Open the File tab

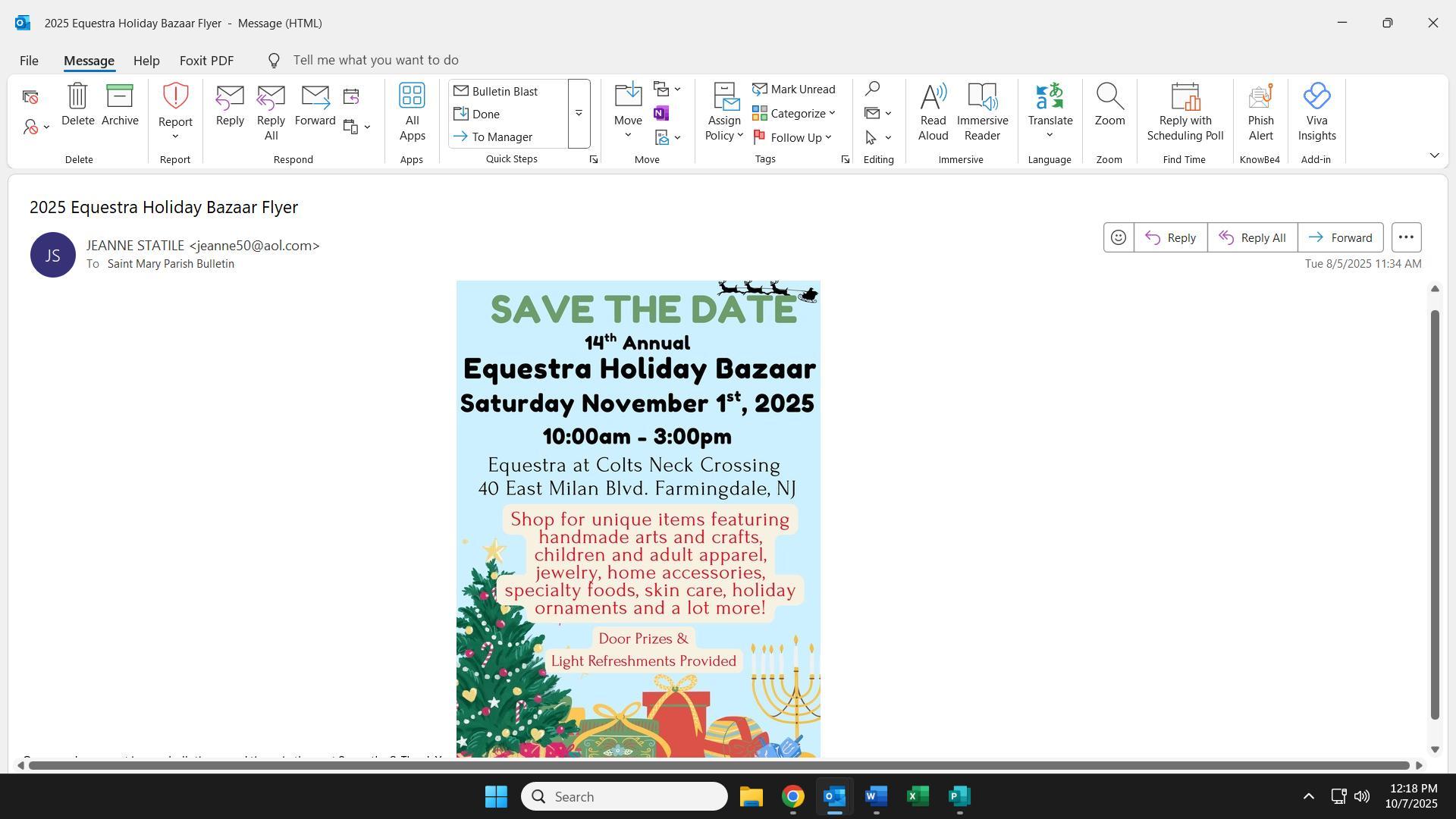click(x=29, y=61)
